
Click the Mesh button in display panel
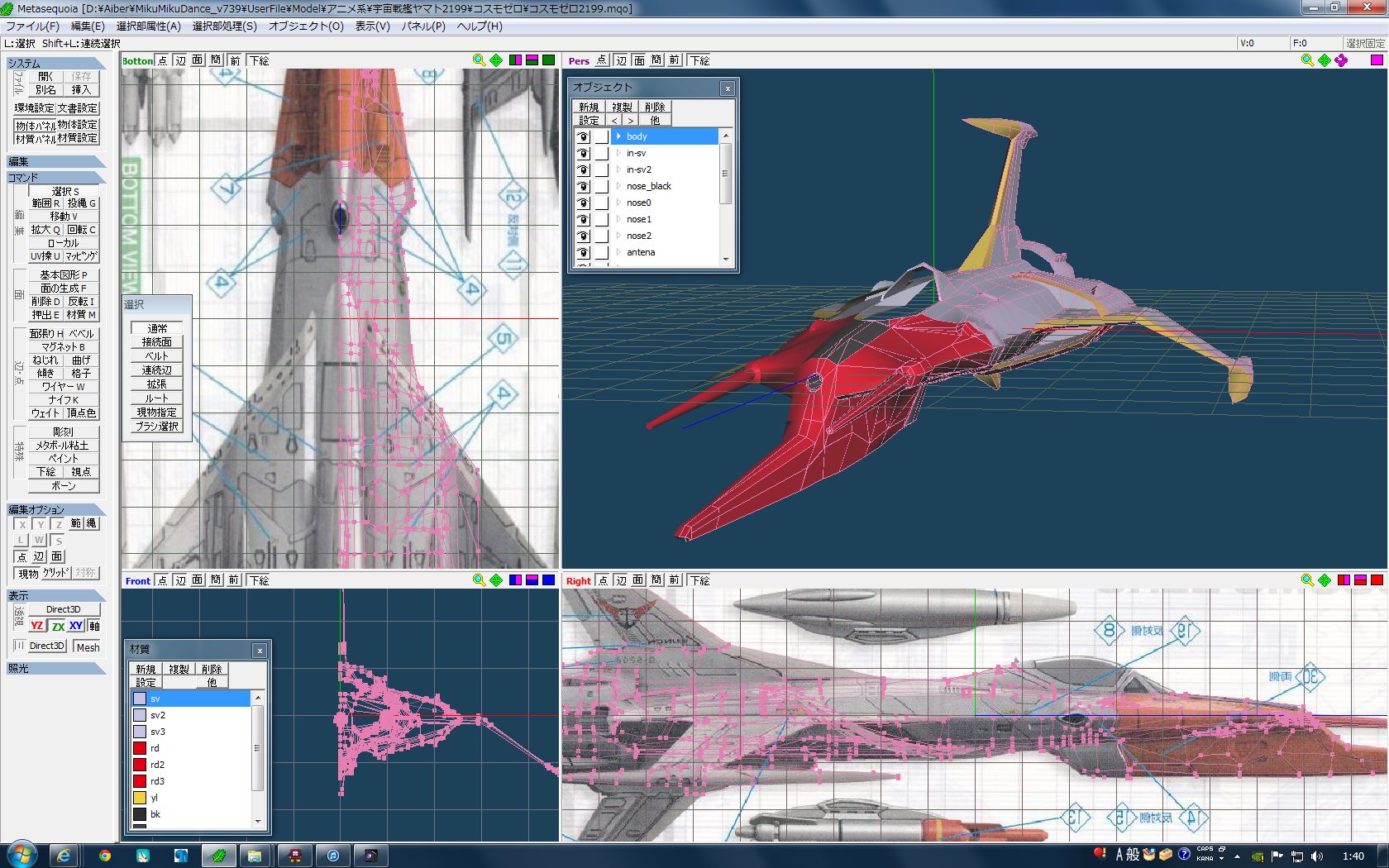[88, 647]
